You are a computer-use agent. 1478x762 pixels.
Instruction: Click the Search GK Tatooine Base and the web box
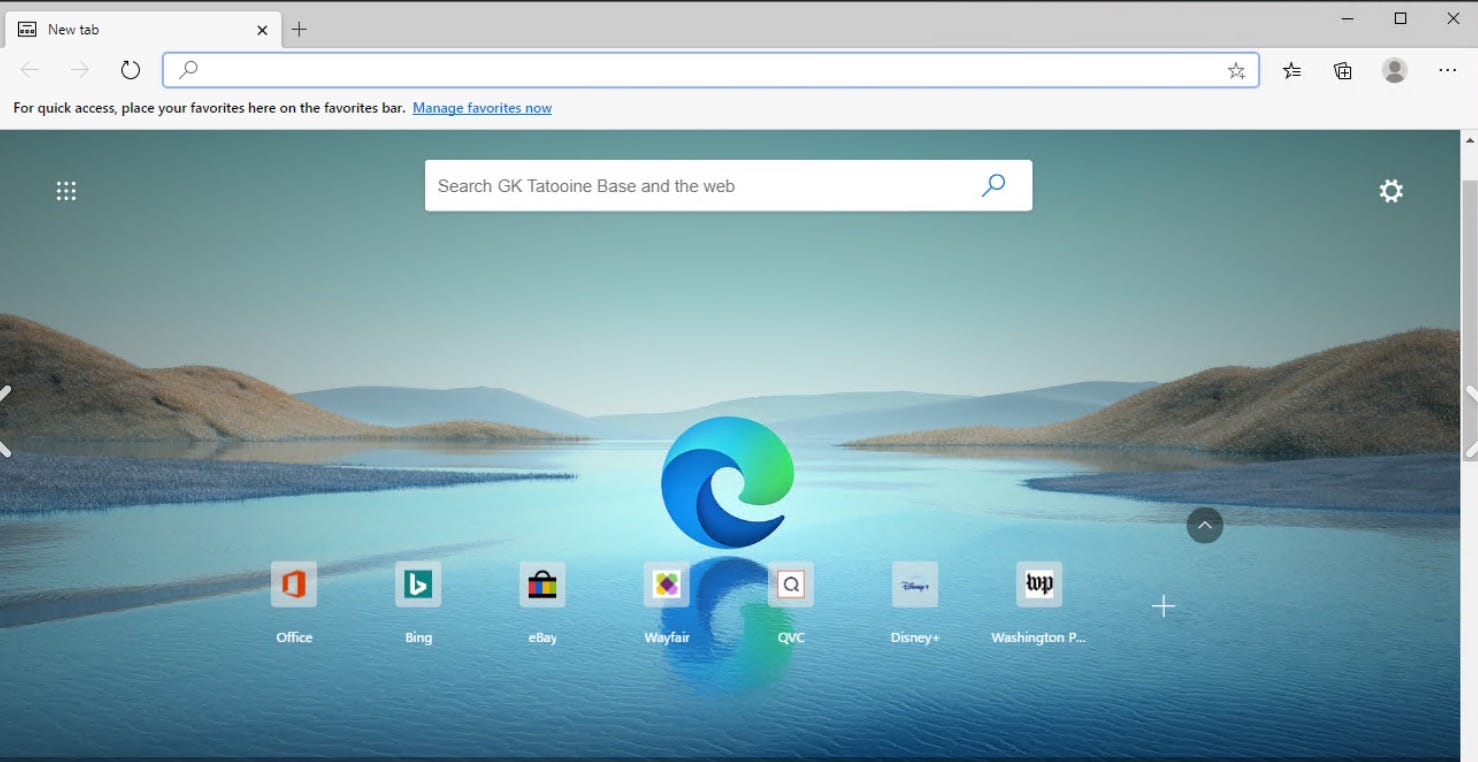[728, 186]
